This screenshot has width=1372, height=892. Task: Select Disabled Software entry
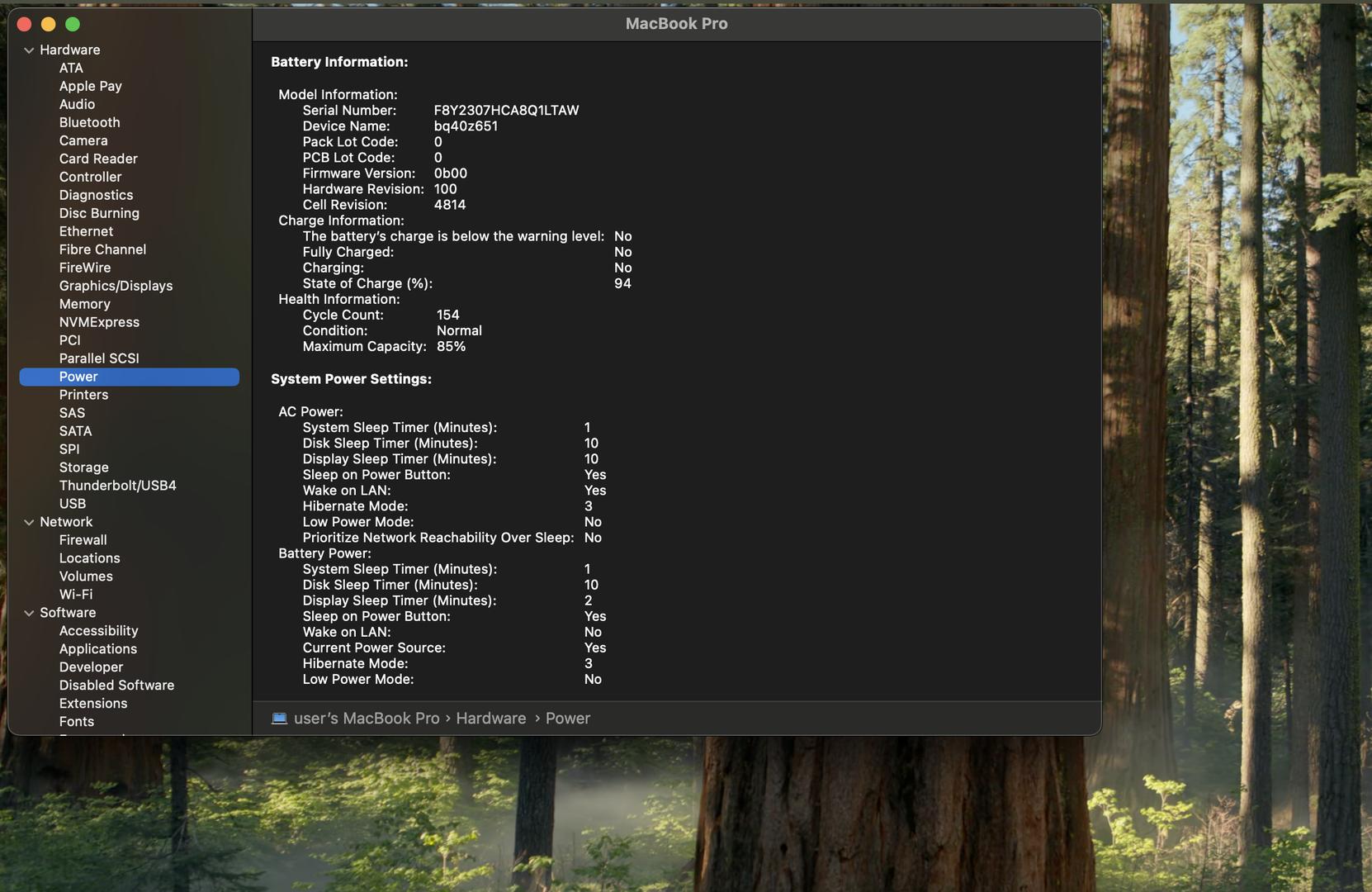116,686
